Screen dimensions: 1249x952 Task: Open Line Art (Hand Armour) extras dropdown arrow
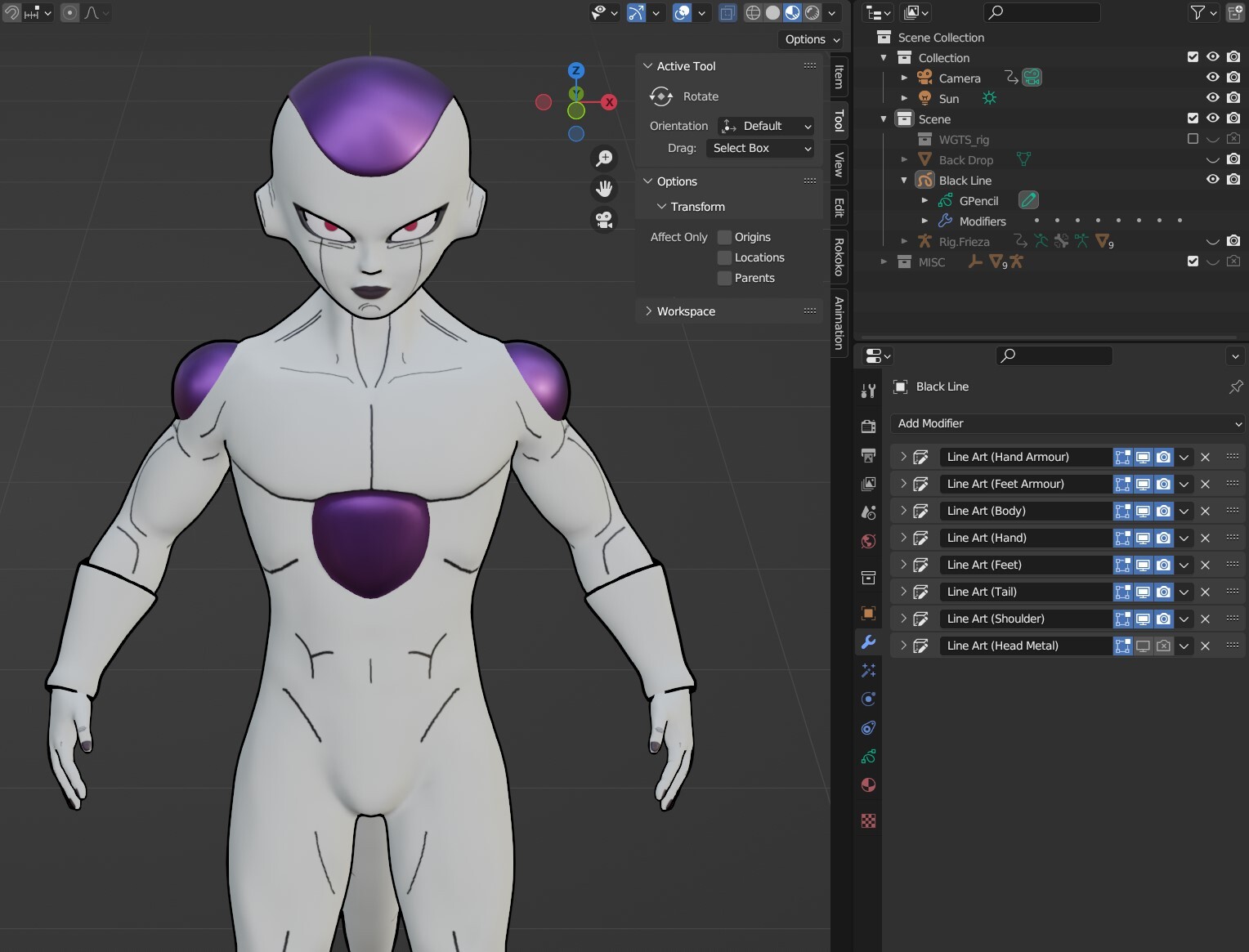pos(1184,457)
